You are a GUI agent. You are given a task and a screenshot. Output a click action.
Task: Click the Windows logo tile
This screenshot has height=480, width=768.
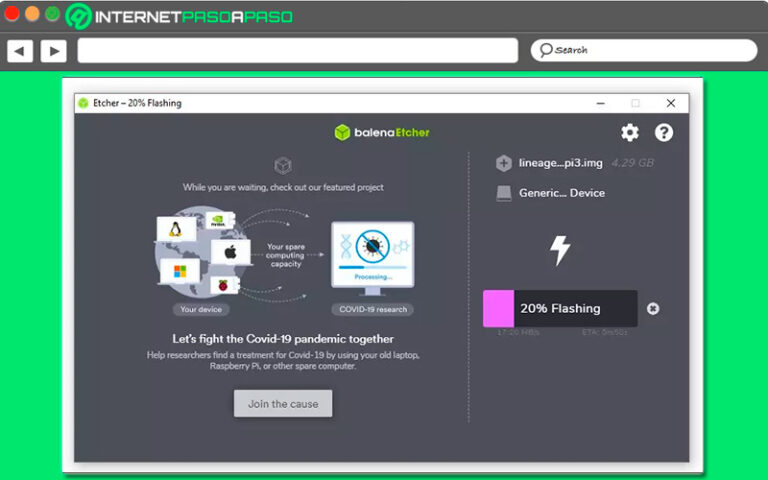click(181, 272)
